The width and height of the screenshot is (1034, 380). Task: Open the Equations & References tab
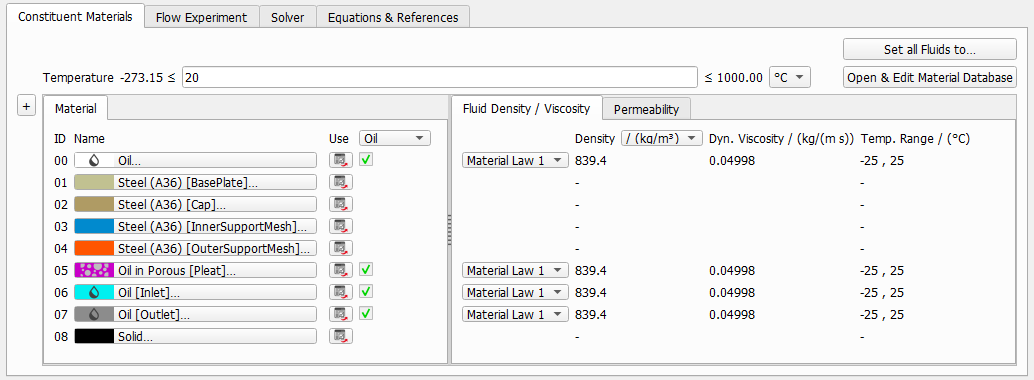[393, 18]
